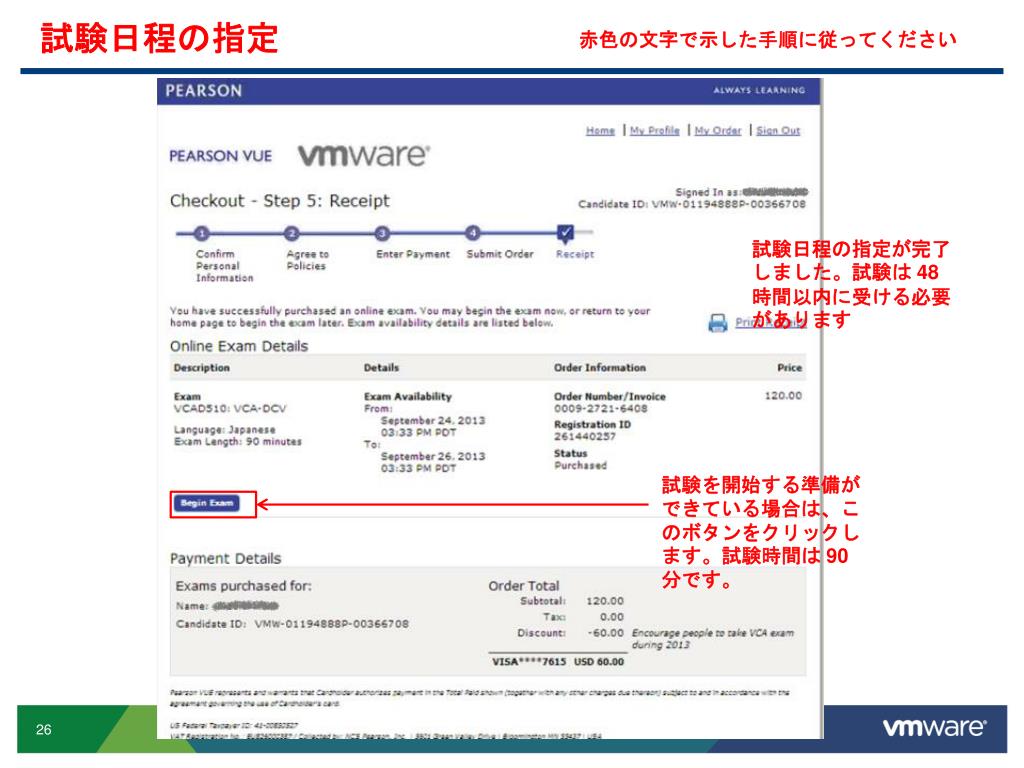Select the price value 120.00 in table

point(783,396)
